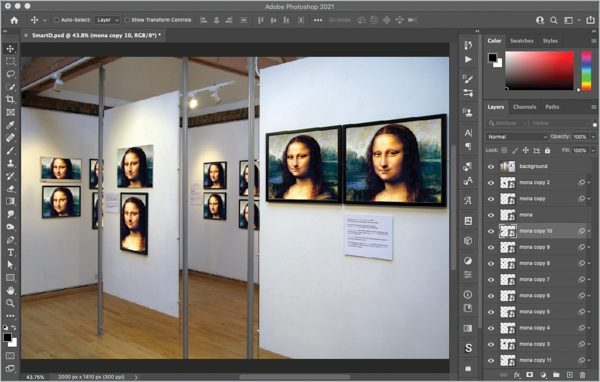The height and width of the screenshot is (382, 600).
Task: Select the Clone Stamp tool
Action: [x=10, y=163]
